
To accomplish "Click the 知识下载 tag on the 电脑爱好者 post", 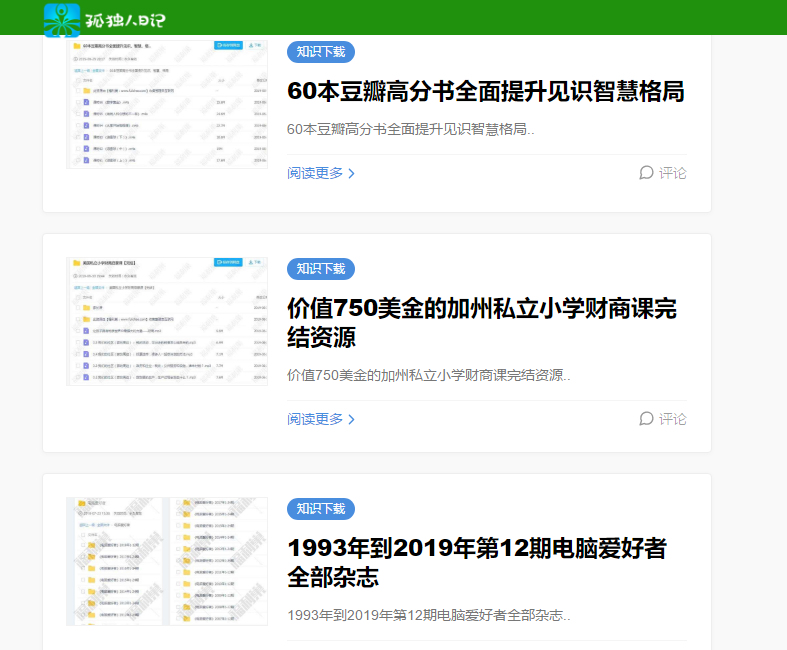I will [321, 508].
